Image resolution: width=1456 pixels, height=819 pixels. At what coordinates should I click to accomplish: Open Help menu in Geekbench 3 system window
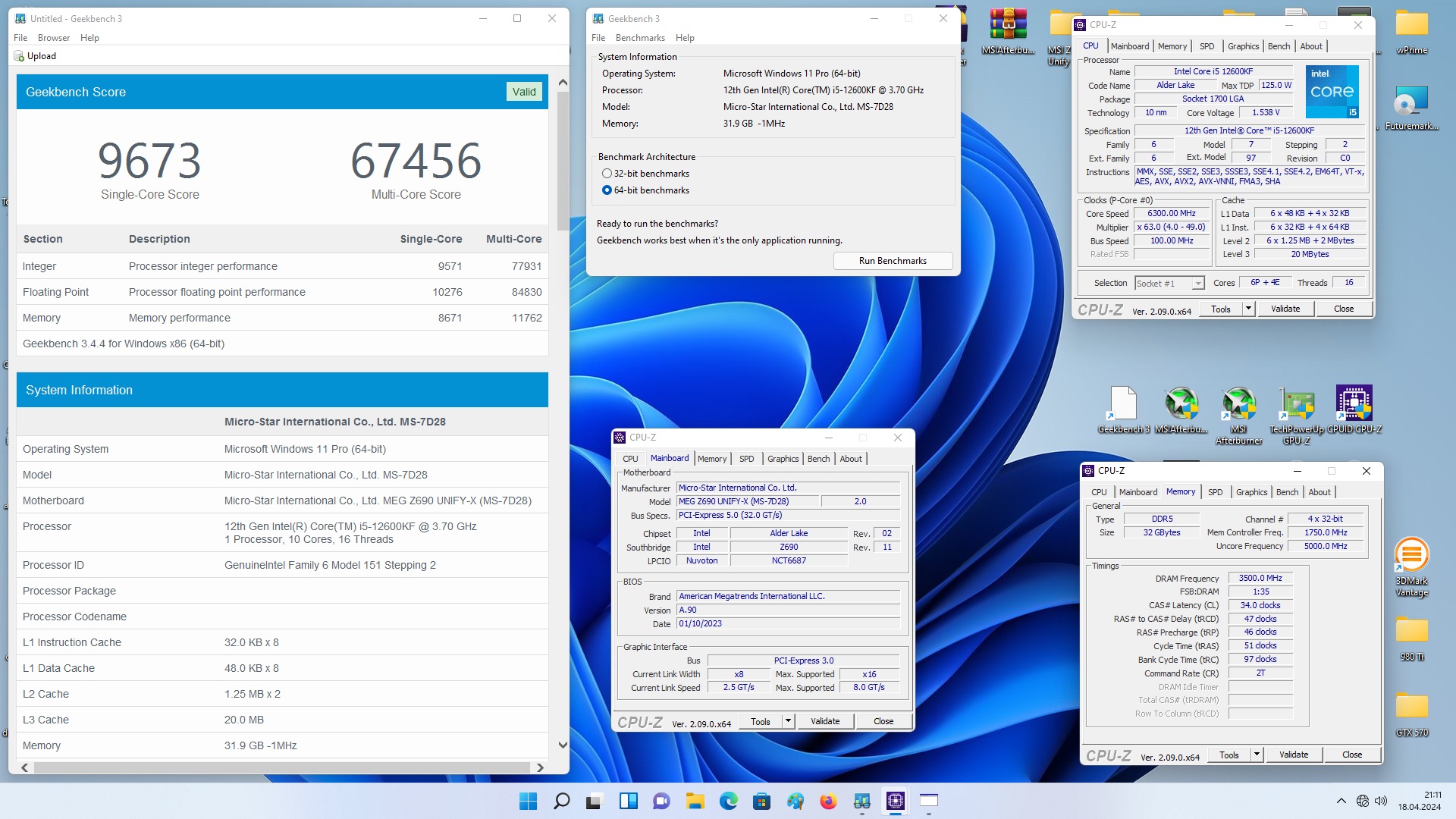point(685,38)
